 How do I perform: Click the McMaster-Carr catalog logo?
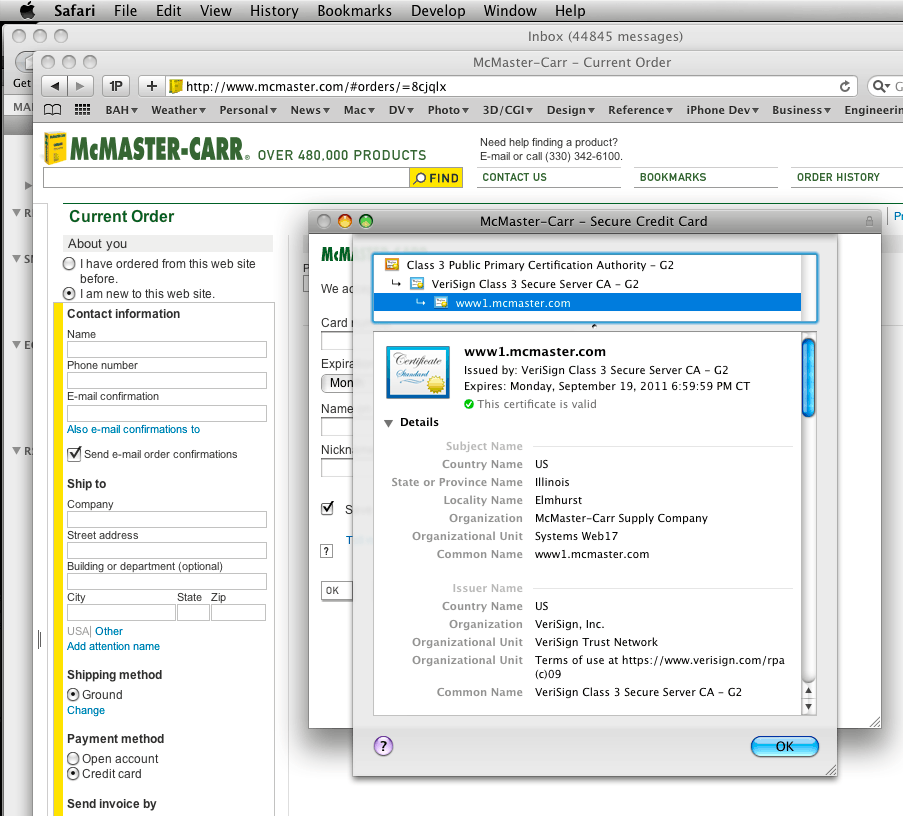click(55, 149)
